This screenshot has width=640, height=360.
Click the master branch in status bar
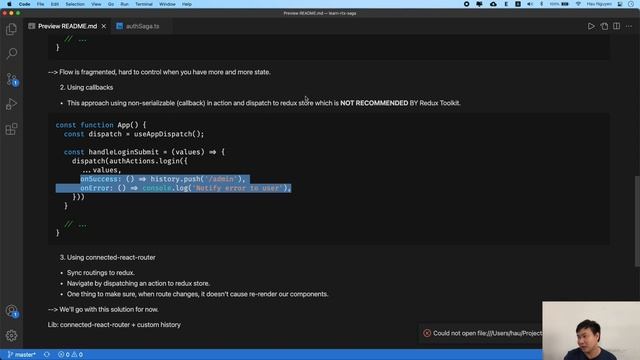coord(22,355)
